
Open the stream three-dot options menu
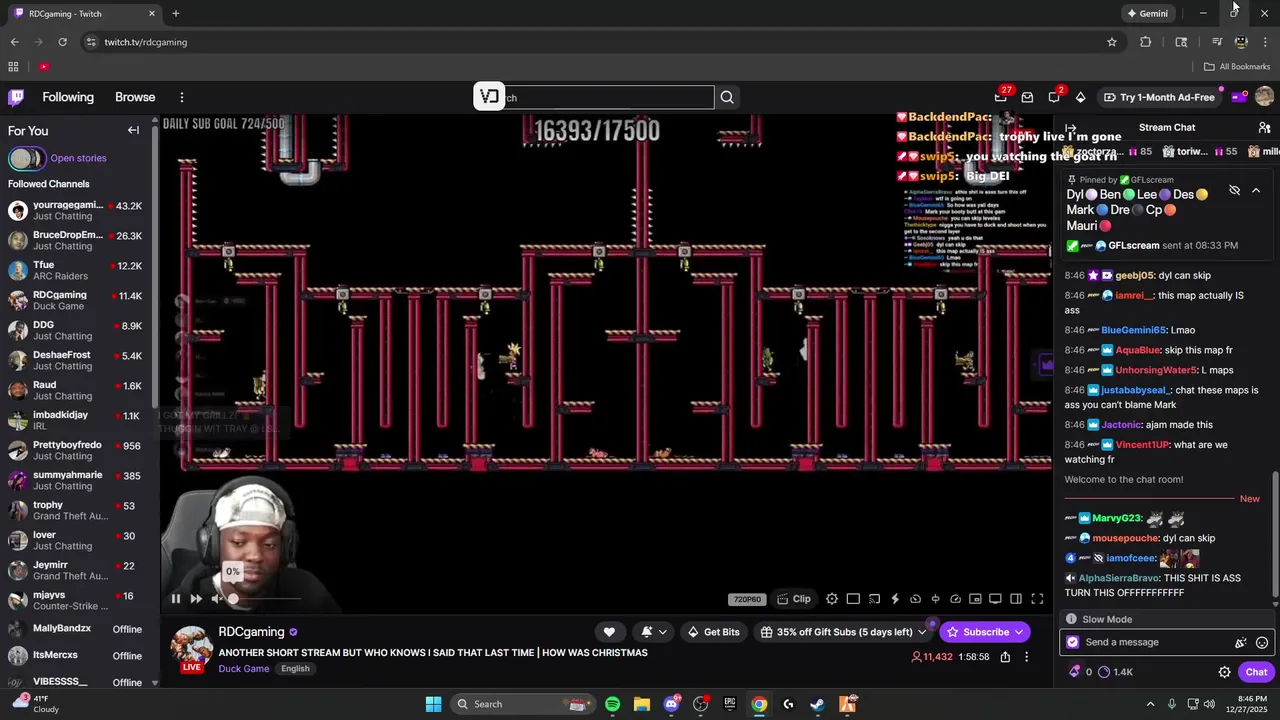[x=1026, y=657]
